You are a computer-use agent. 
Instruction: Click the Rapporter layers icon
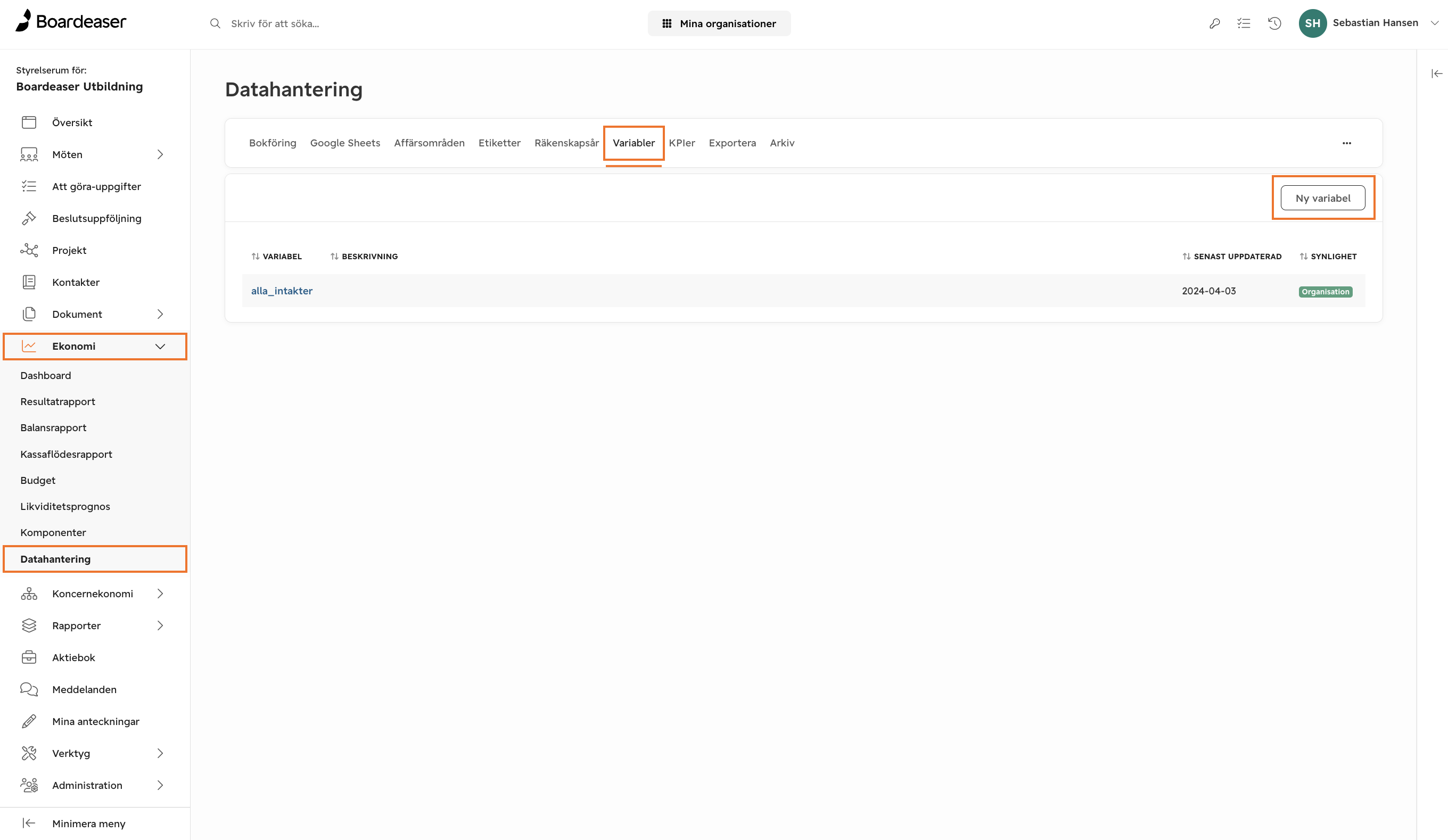29,625
